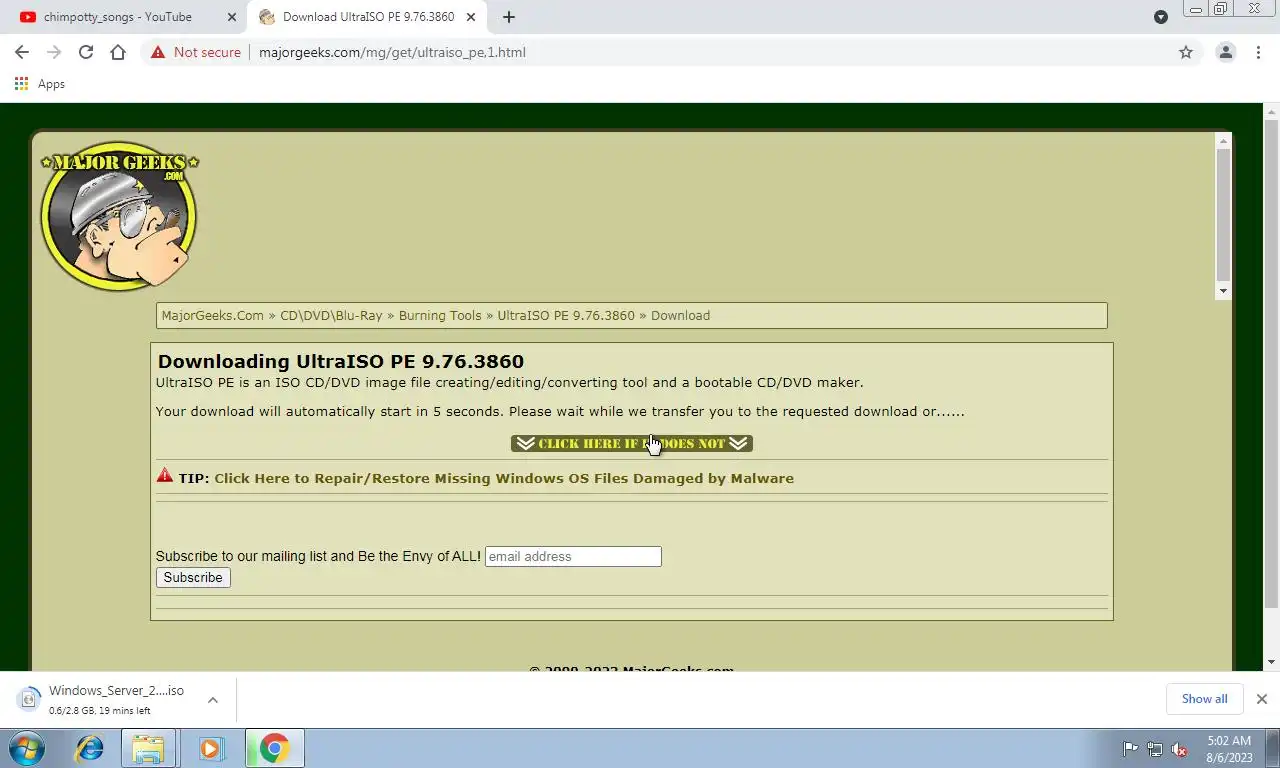Screen dimensions: 1280x768
Task: Click the 'Click here if it does not' button
Action: 632,443
